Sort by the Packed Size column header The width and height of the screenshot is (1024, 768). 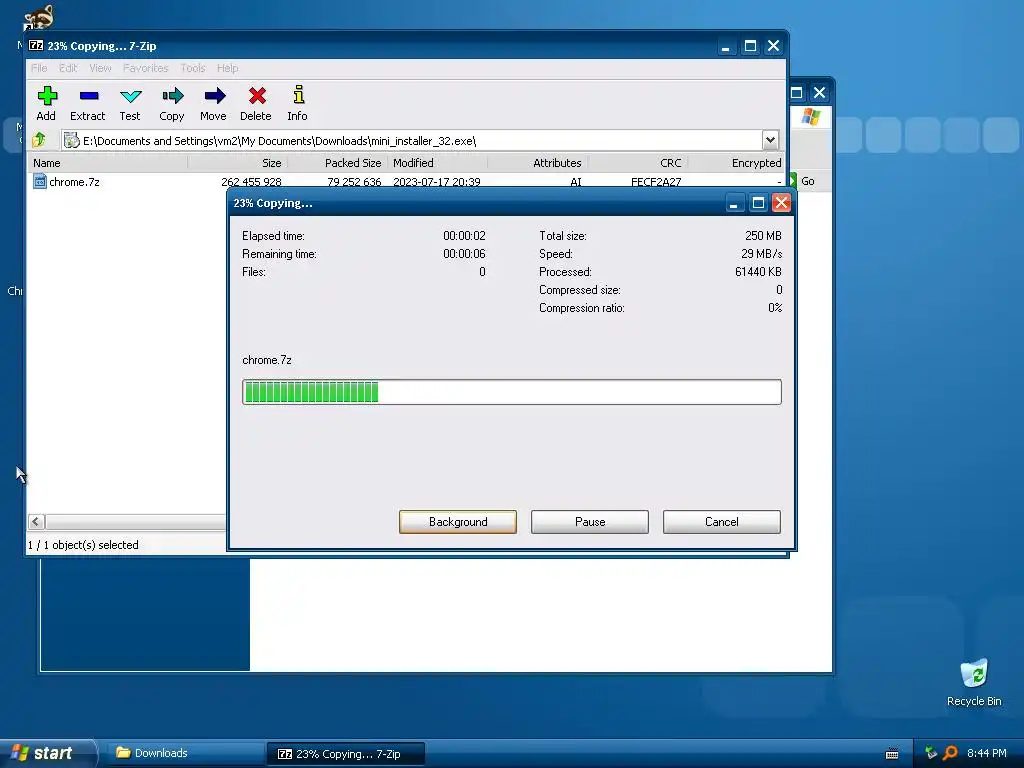pyautogui.click(x=338, y=163)
